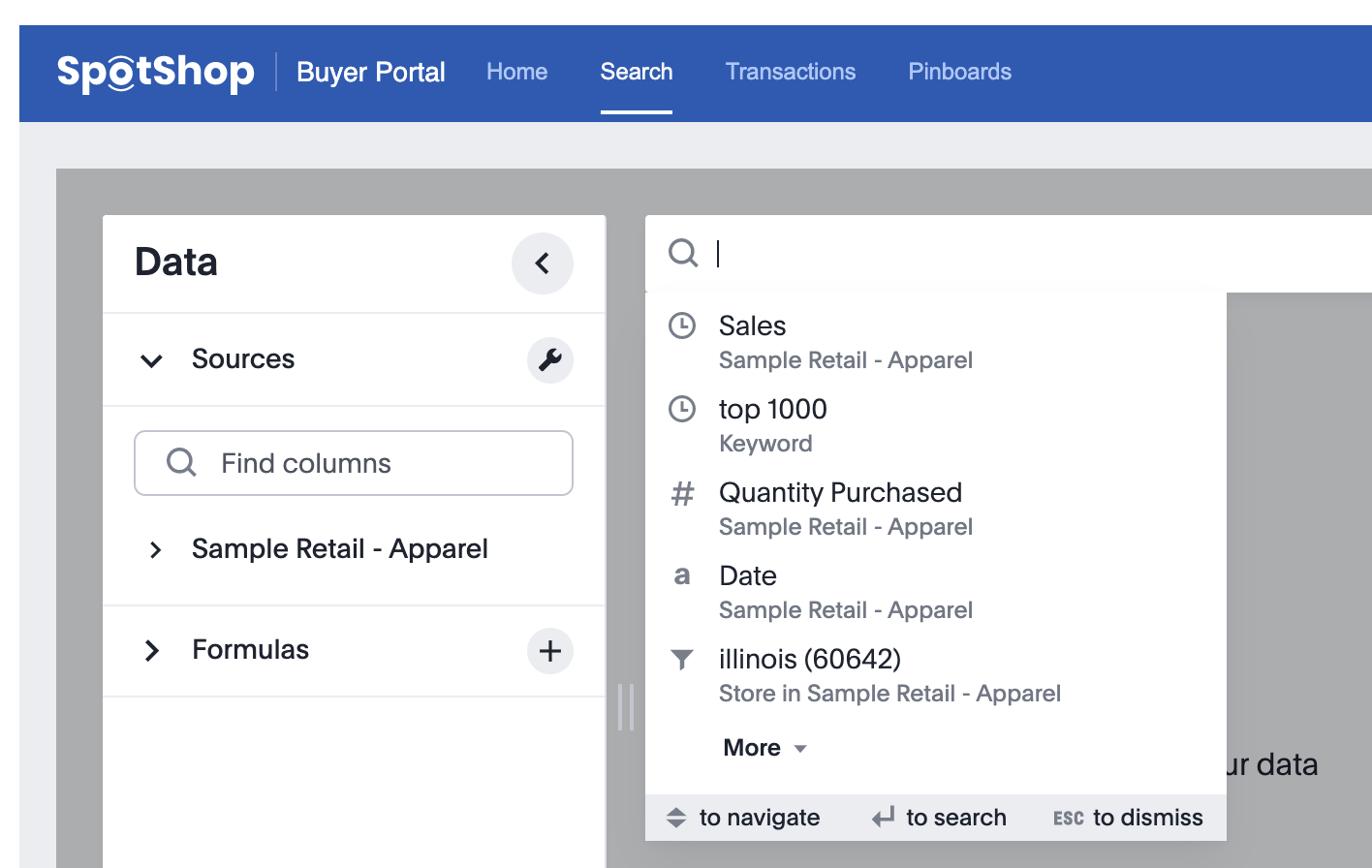Click the clock icon beside Sales suggestion
This screenshot has width=1372, height=868.
click(x=682, y=326)
